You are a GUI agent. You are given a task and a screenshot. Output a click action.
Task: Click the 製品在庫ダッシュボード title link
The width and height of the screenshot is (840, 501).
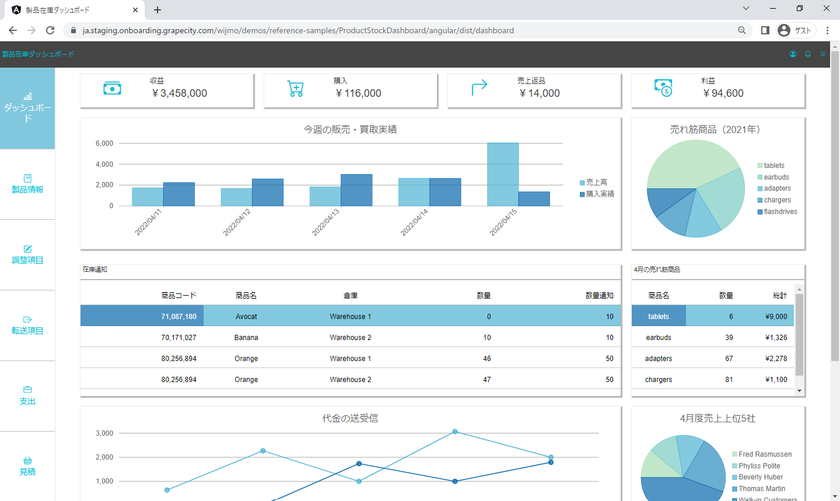point(38,54)
